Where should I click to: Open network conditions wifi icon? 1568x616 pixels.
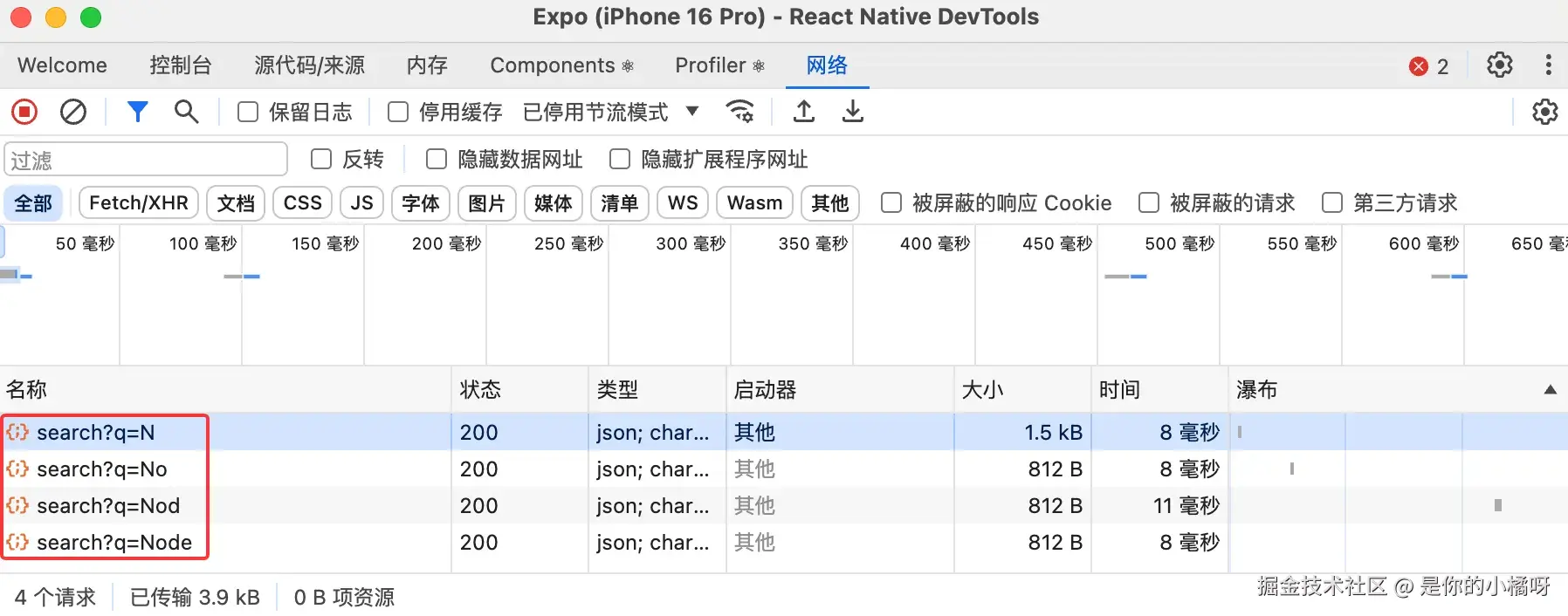[x=740, y=112]
